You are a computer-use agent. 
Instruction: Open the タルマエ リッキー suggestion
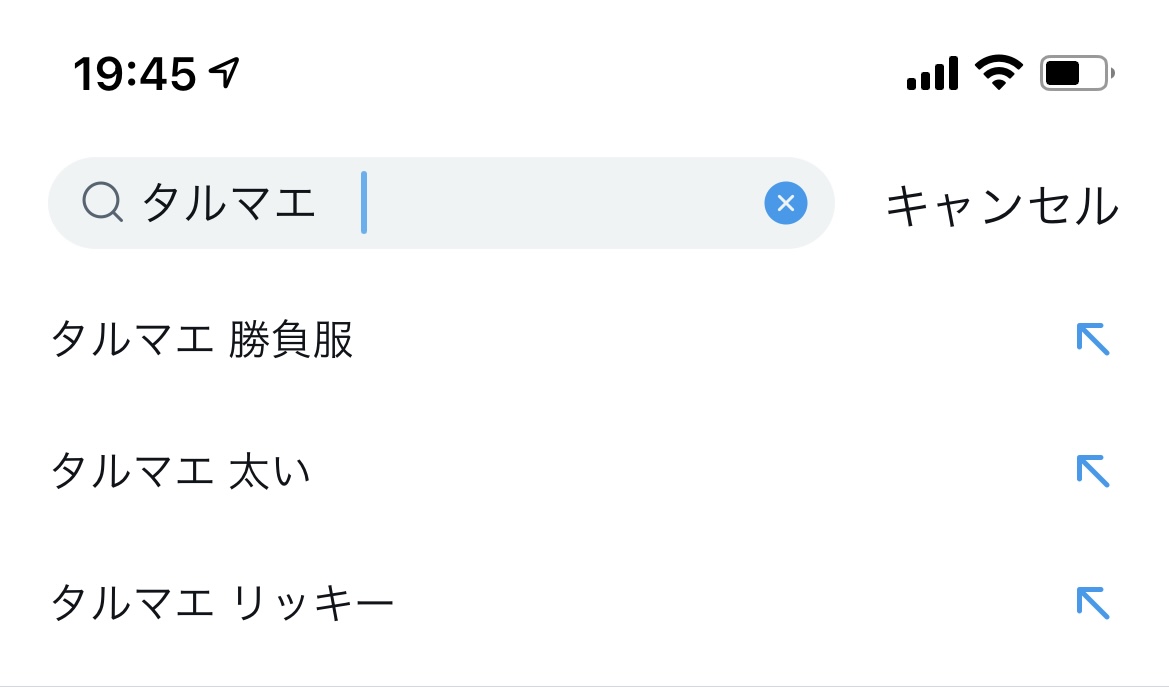(222, 603)
